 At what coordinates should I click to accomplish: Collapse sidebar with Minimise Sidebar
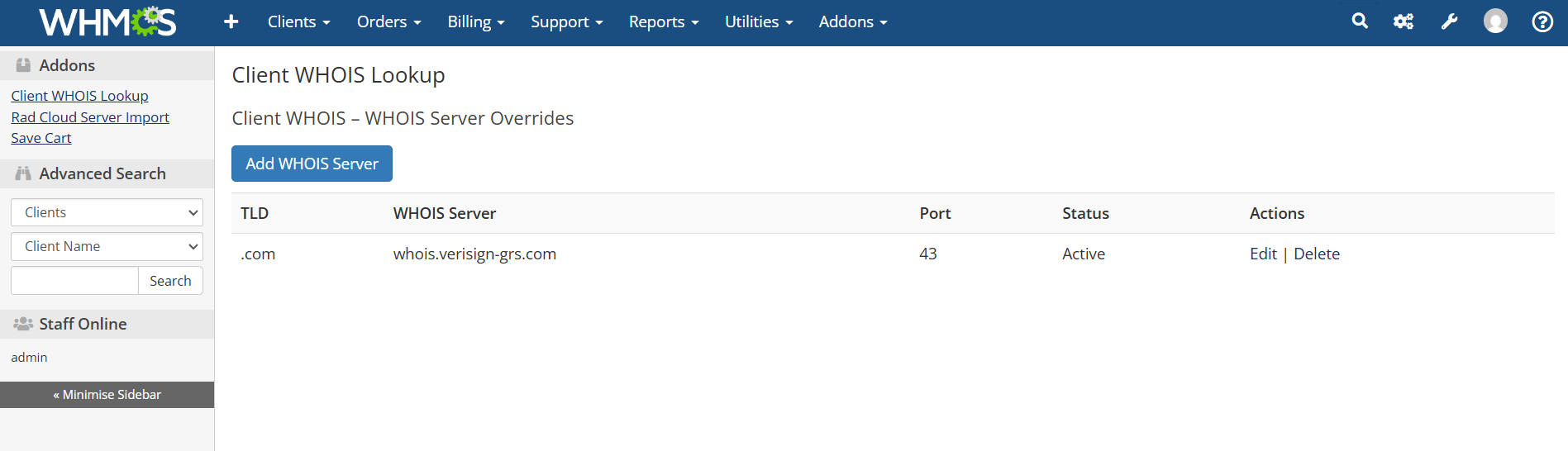tap(107, 395)
